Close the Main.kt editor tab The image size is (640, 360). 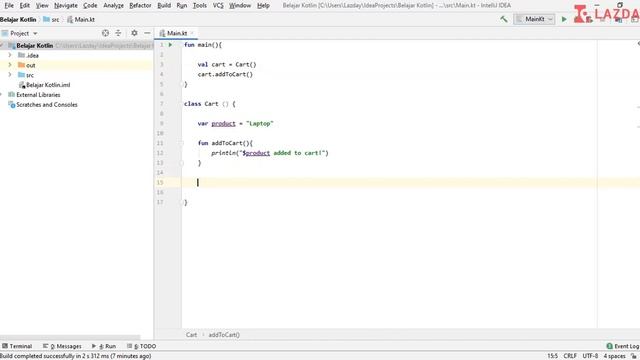[x=192, y=33]
